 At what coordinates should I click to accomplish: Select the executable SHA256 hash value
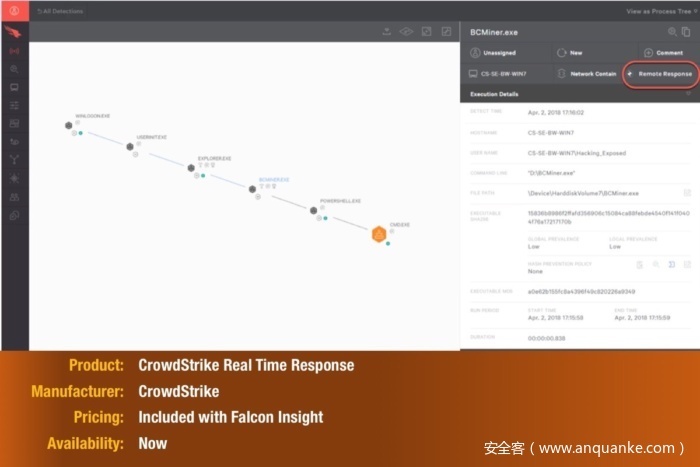tap(608, 217)
